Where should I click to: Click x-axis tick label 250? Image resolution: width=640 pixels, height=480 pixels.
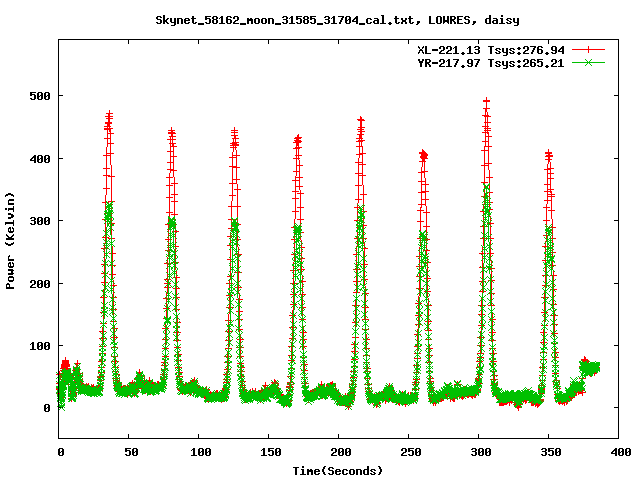click(411, 452)
